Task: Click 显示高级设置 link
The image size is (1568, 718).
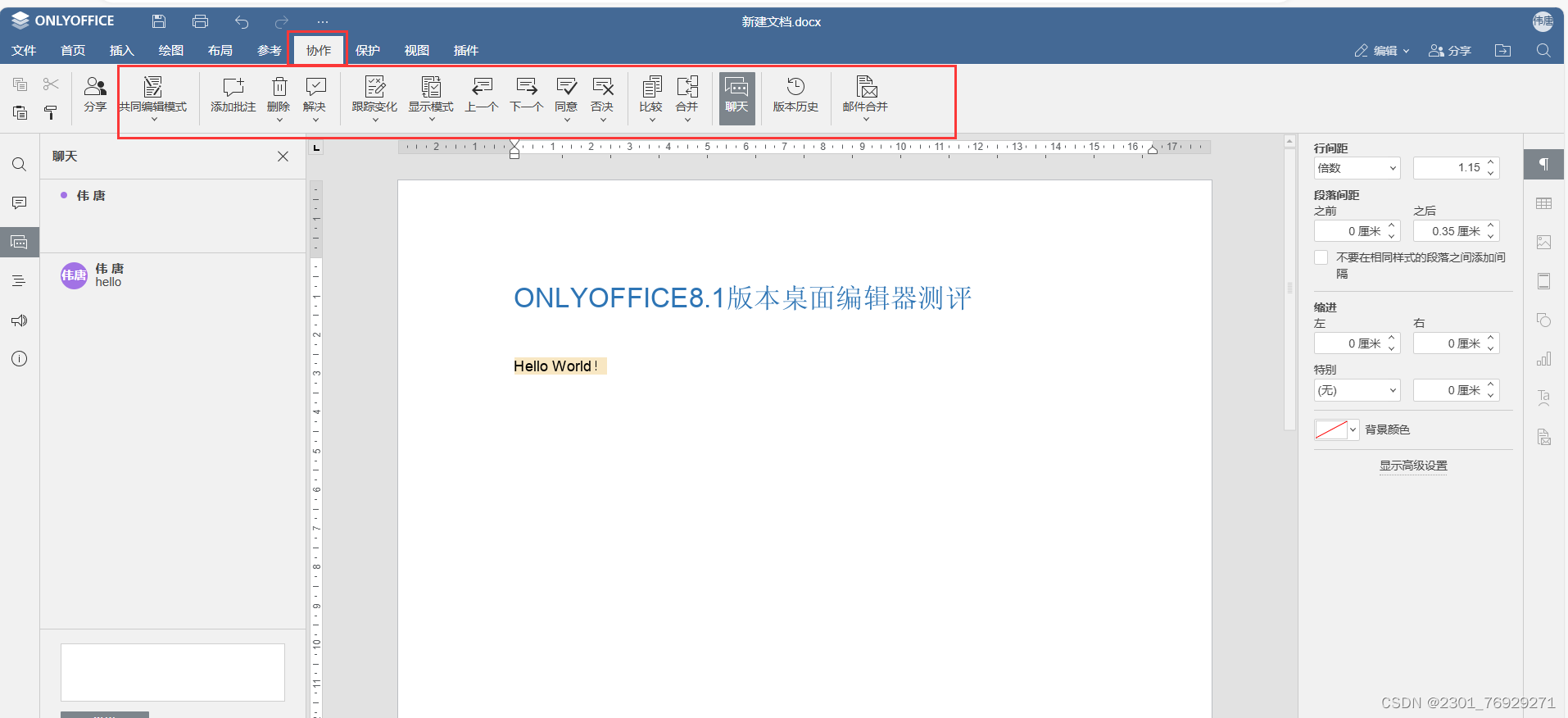Action: [x=1413, y=466]
